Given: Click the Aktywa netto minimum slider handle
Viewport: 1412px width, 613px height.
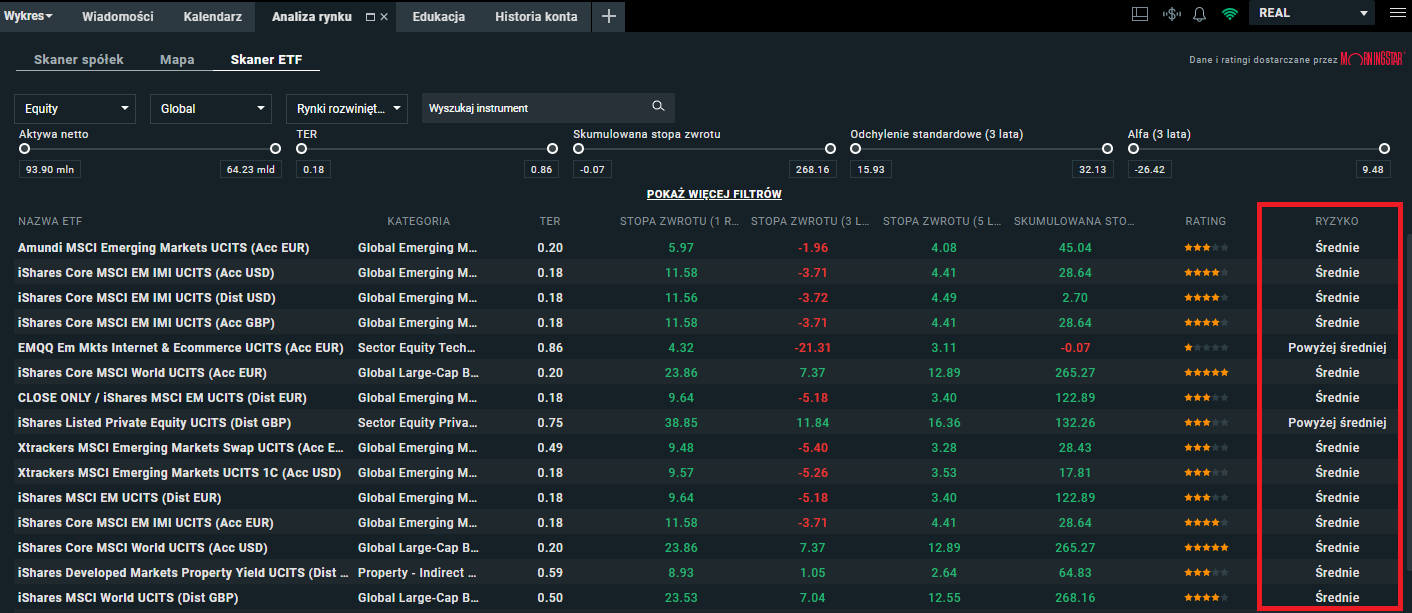Looking at the screenshot, I should click(23, 148).
